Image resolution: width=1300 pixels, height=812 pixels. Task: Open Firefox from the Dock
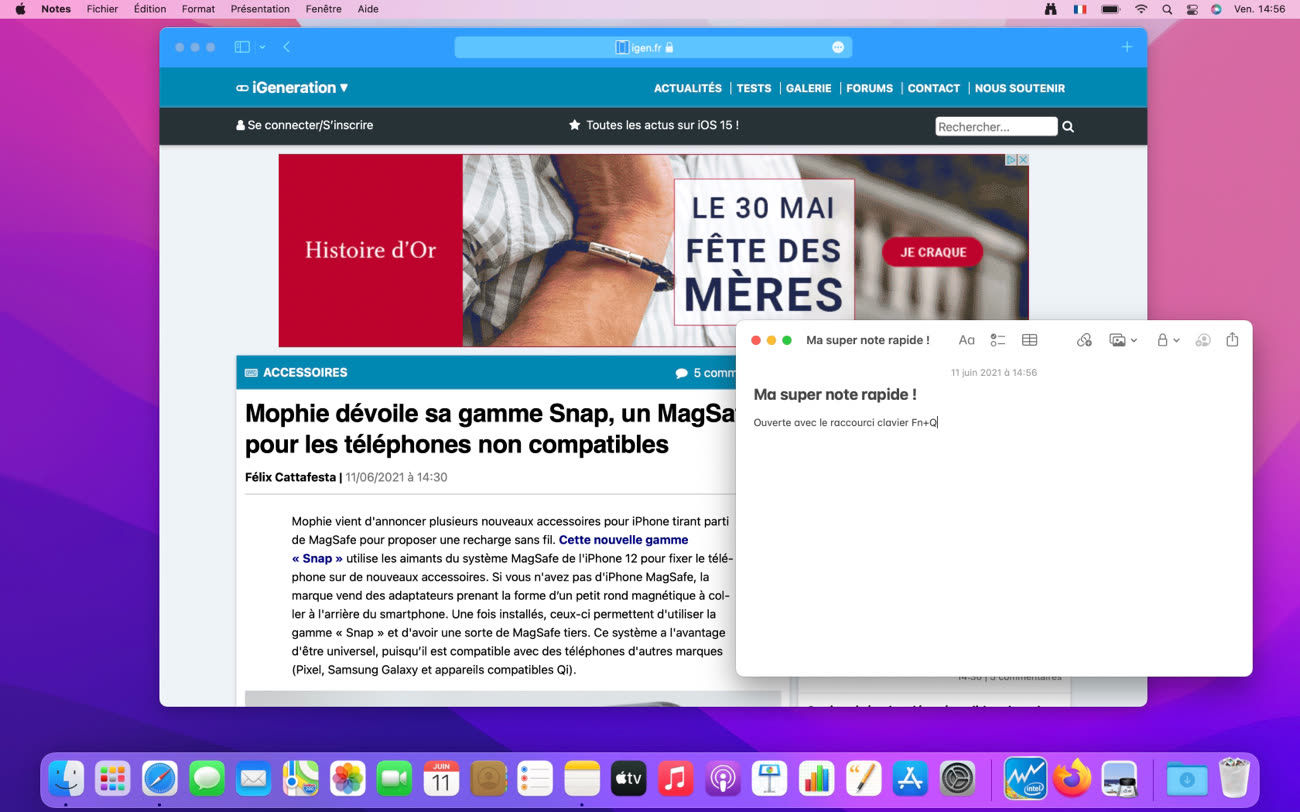pyautogui.click(x=1072, y=778)
